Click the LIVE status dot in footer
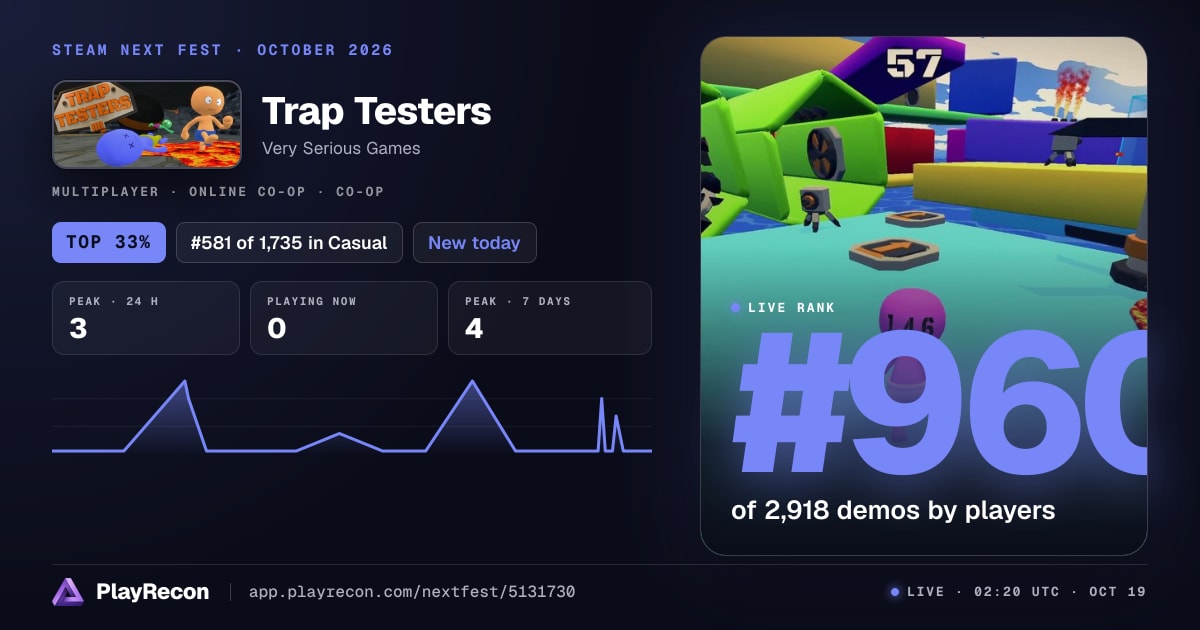The height and width of the screenshot is (630, 1200). coord(895,592)
